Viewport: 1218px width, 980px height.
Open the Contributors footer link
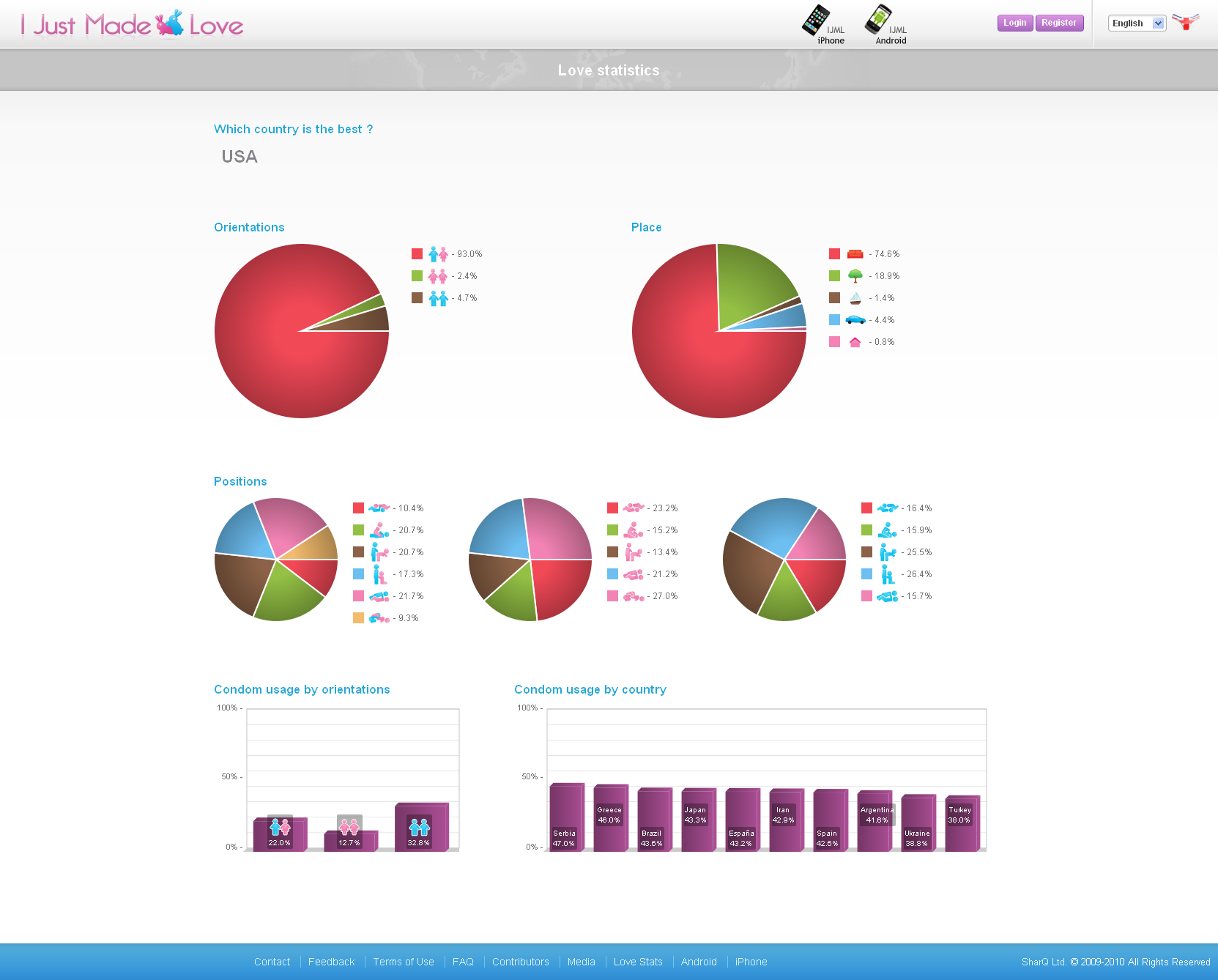[520, 962]
